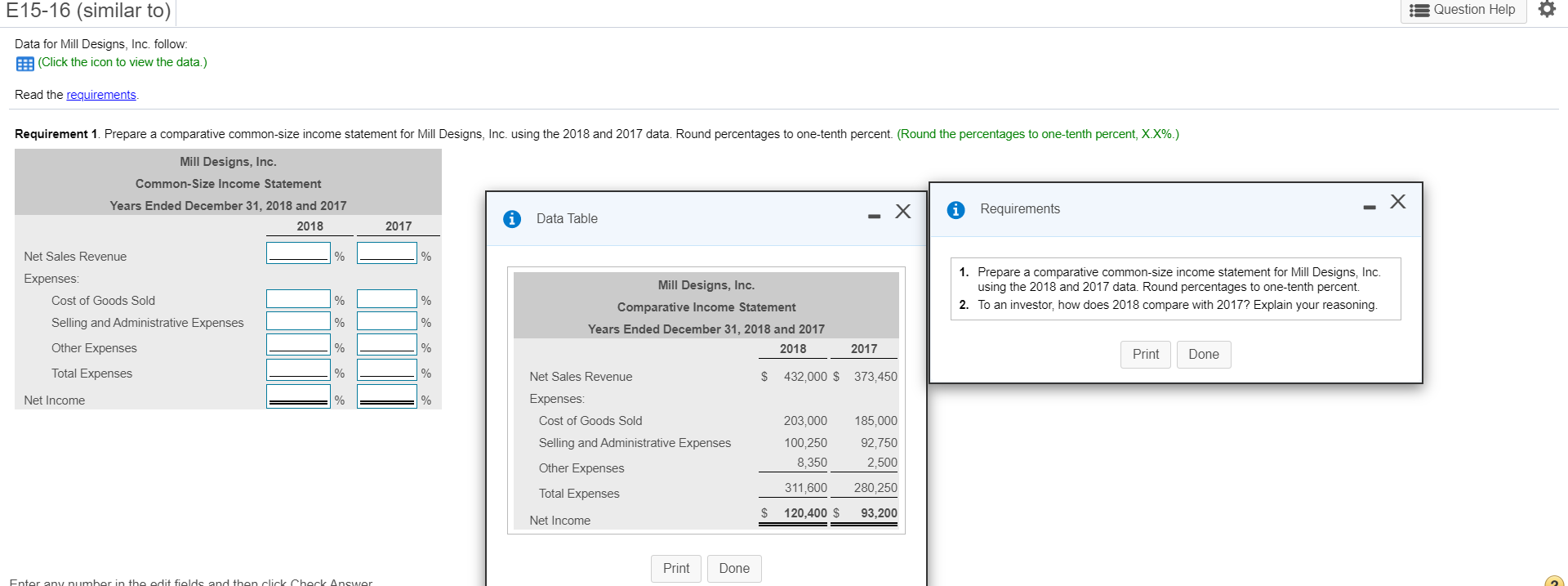Click the yellow help question icon
This screenshot has height=586, width=1568.
click(1555, 581)
